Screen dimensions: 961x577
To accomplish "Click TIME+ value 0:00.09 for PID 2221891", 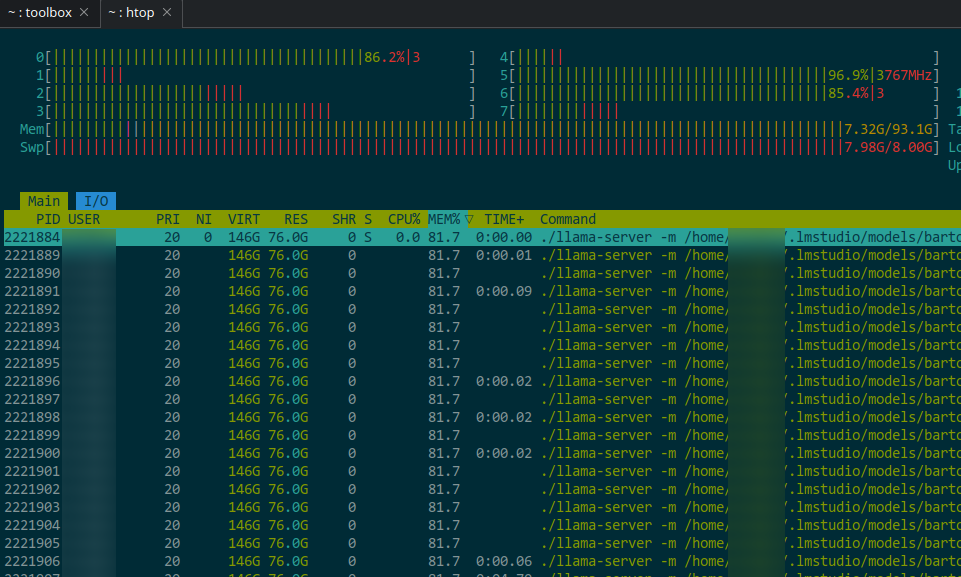I will click(x=504, y=291).
